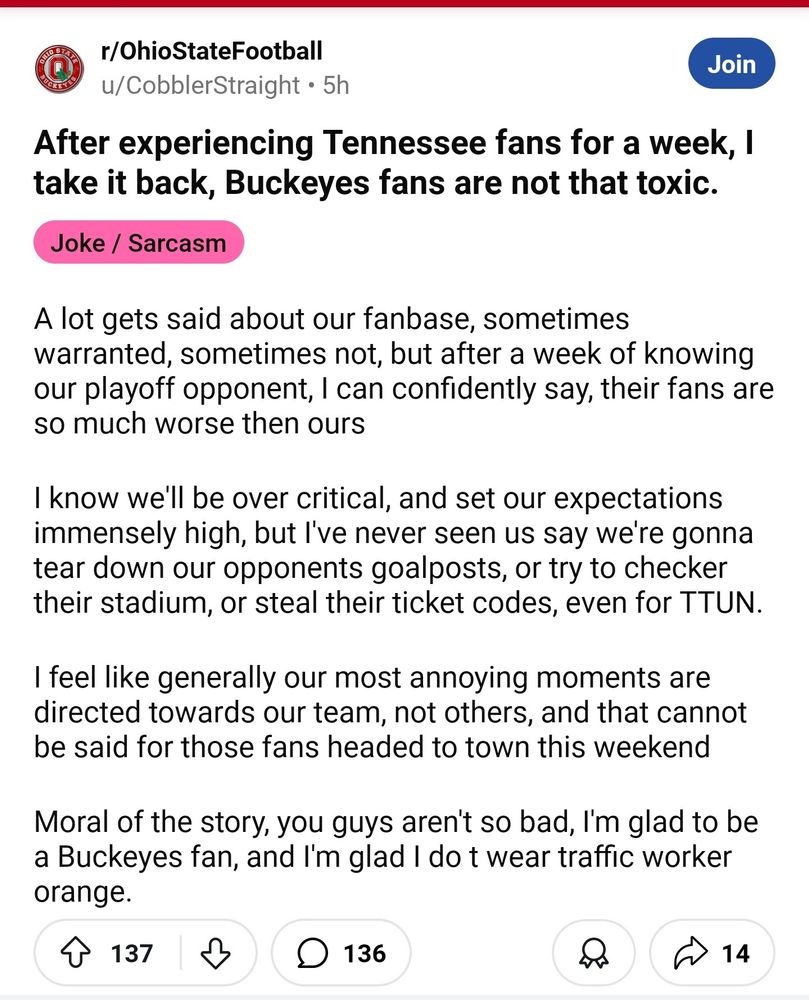Screen dimensions: 809x1000
Task: Click the 137 vote score
Action: [x=132, y=953]
